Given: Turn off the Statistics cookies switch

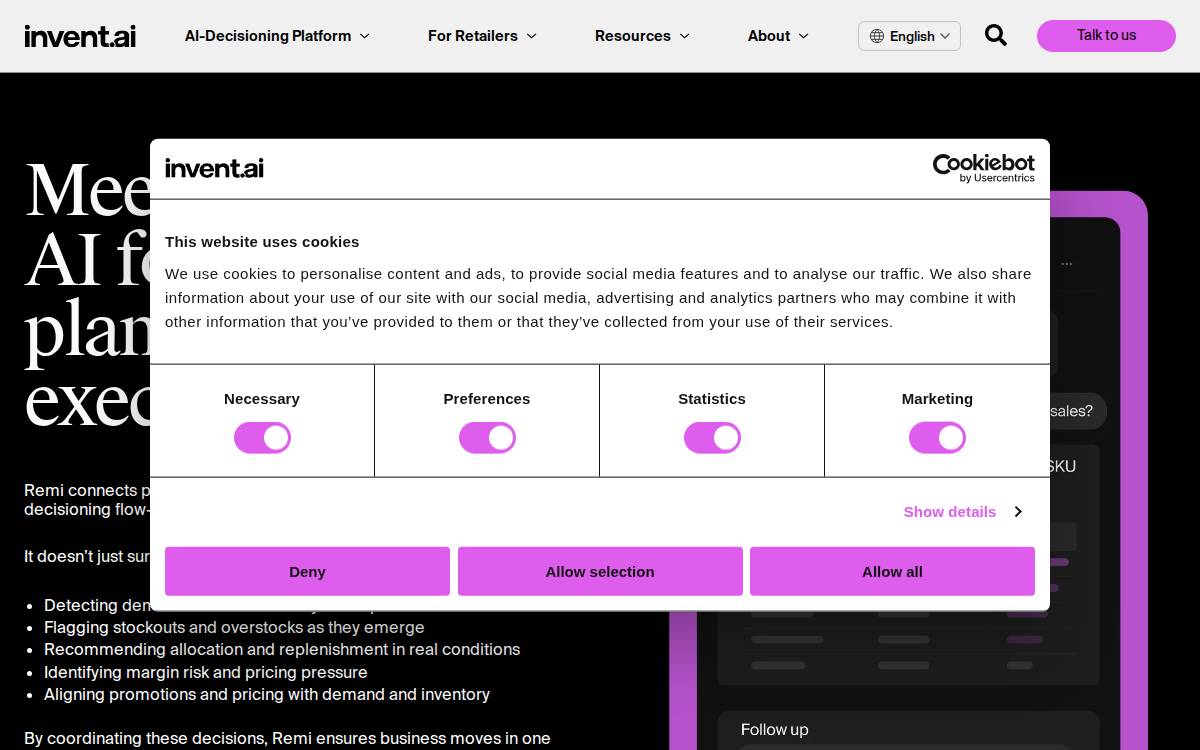Looking at the screenshot, I should click(x=712, y=438).
